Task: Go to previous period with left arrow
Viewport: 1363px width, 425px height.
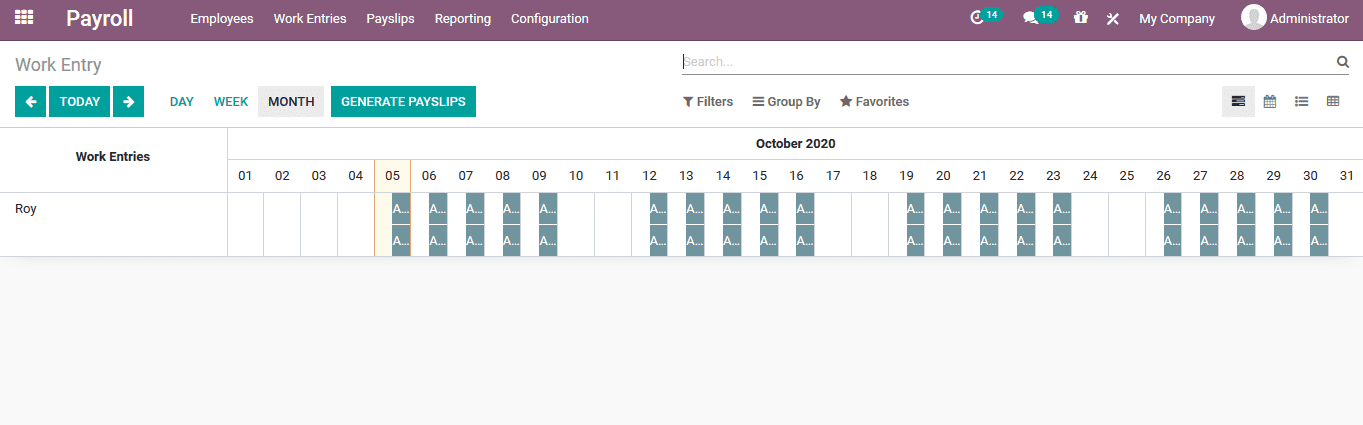Action: [30, 101]
